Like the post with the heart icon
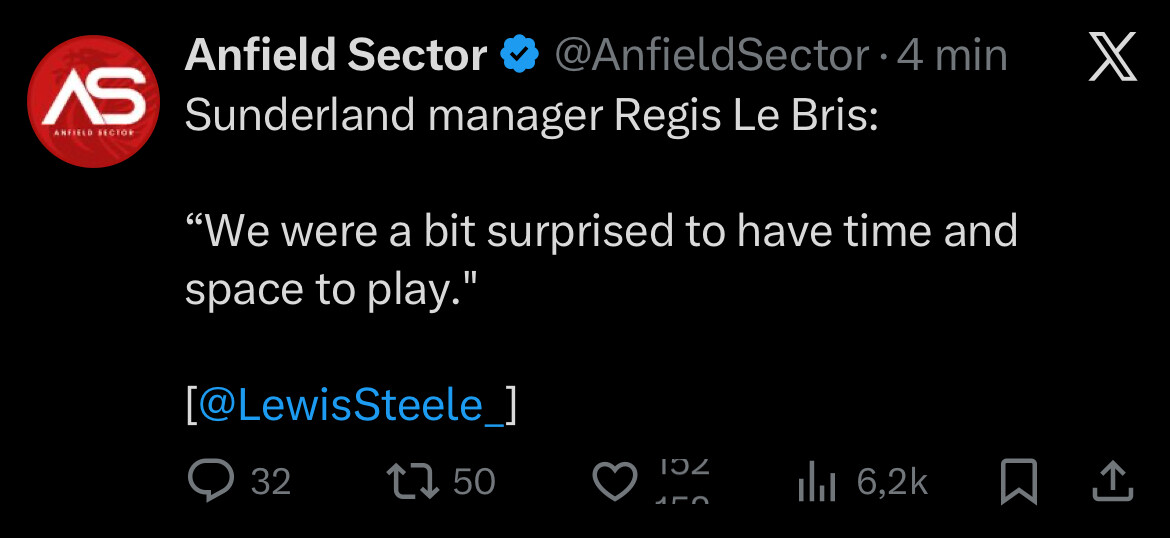The width and height of the screenshot is (1170, 538). (614, 483)
